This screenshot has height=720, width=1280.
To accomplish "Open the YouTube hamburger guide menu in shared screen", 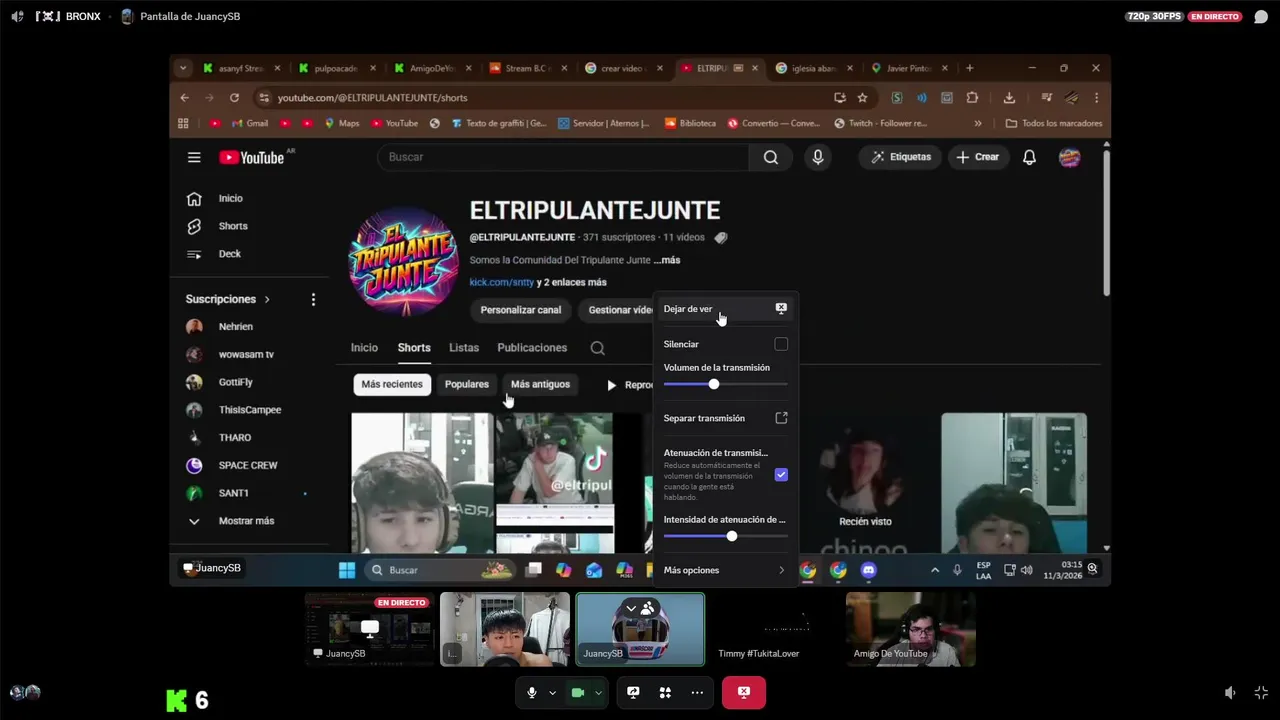I will [194, 157].
